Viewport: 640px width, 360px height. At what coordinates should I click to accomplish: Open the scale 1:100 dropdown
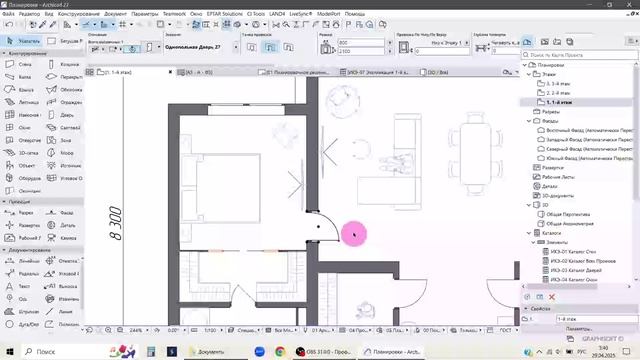[221, 330]
